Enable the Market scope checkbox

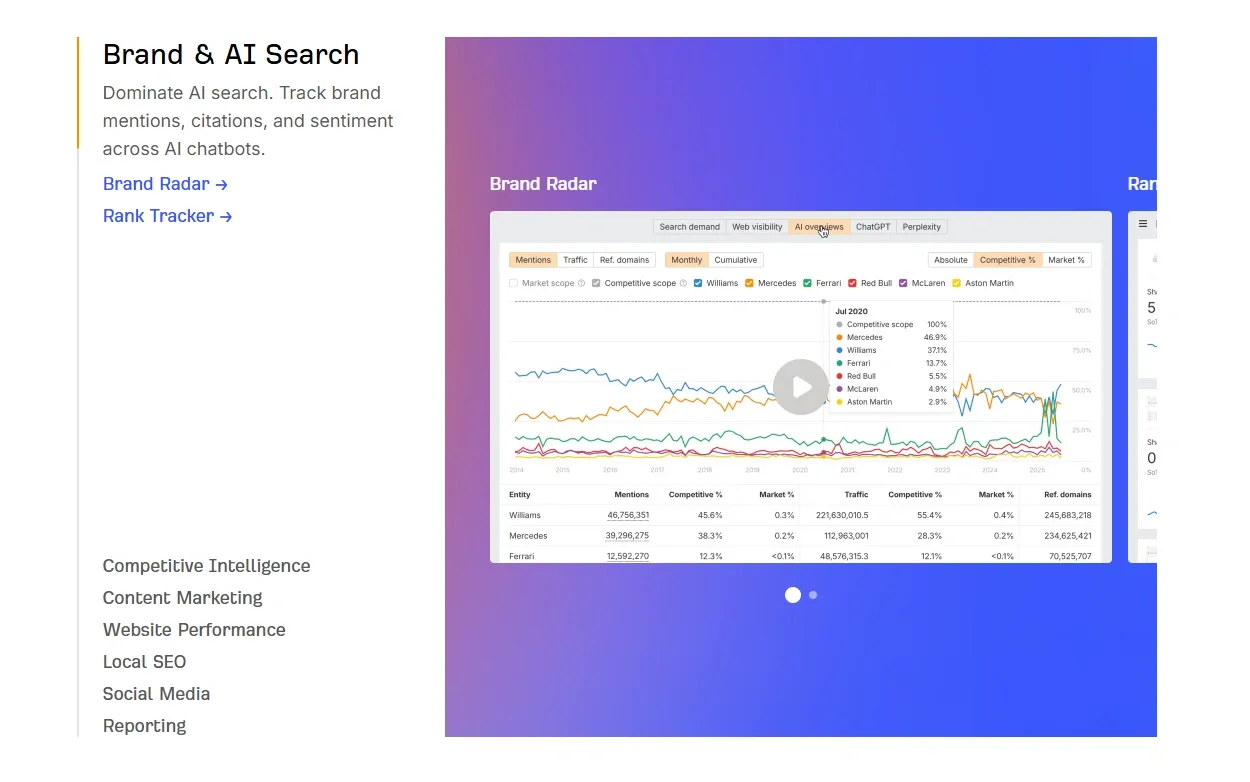coord(512,283)
